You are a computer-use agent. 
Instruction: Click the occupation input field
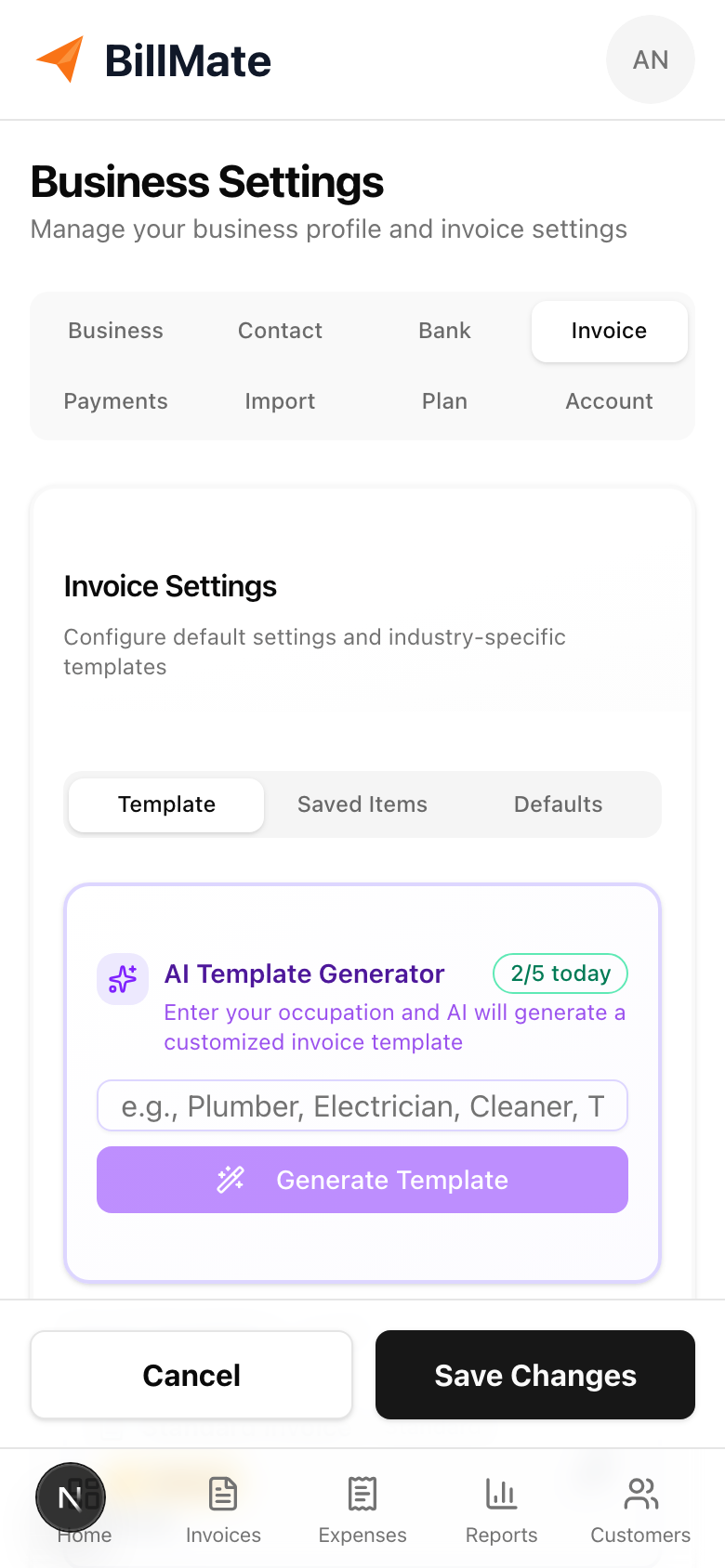[362, 1105]
